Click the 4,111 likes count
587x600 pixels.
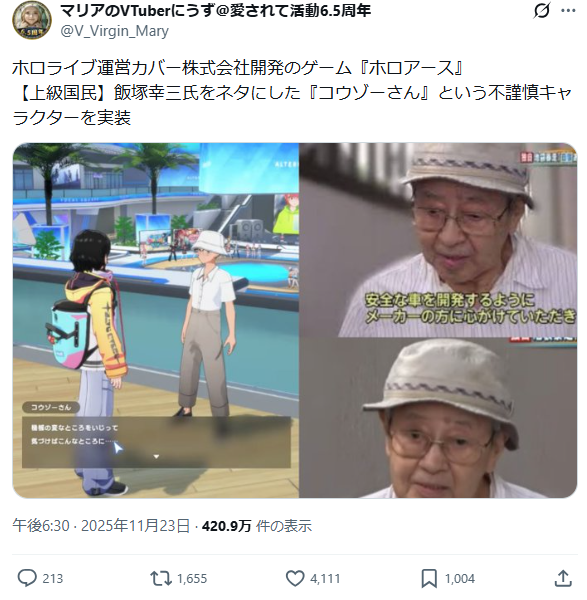click(x=325, y=578)
